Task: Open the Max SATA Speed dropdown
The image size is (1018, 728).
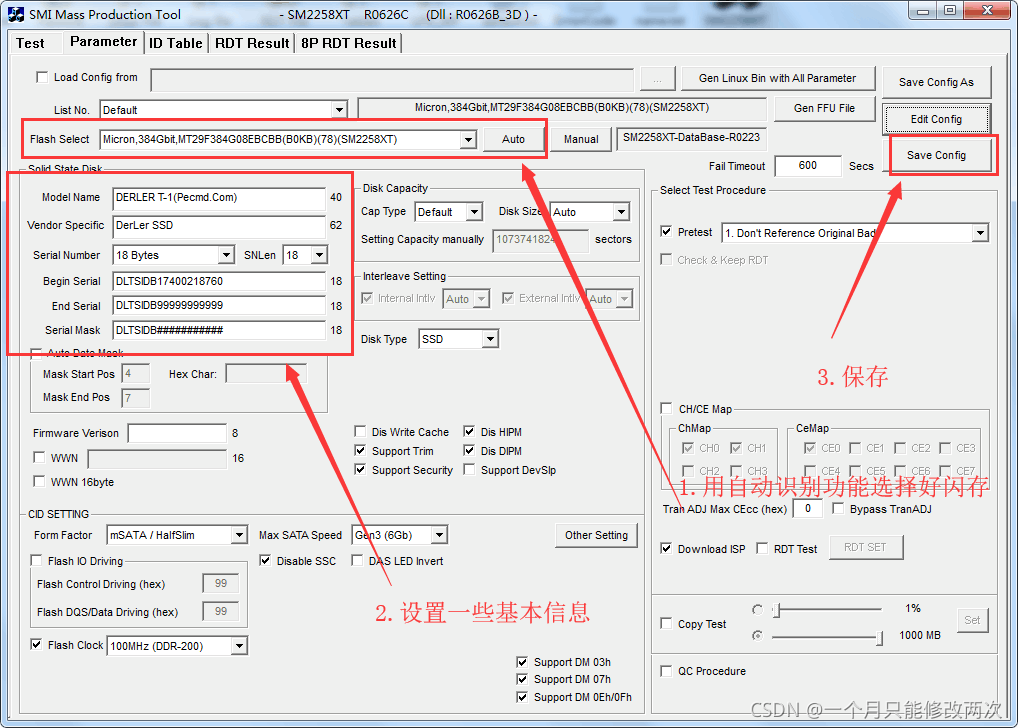Action: click(x=440, y=535)
